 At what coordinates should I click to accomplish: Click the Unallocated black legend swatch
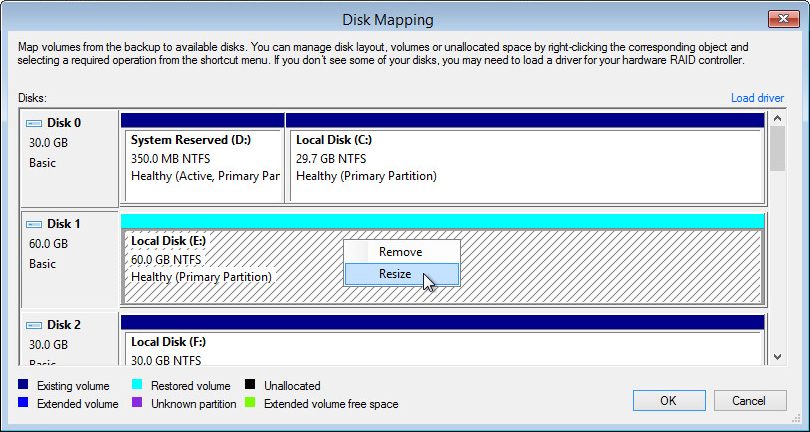coord(250,385)
